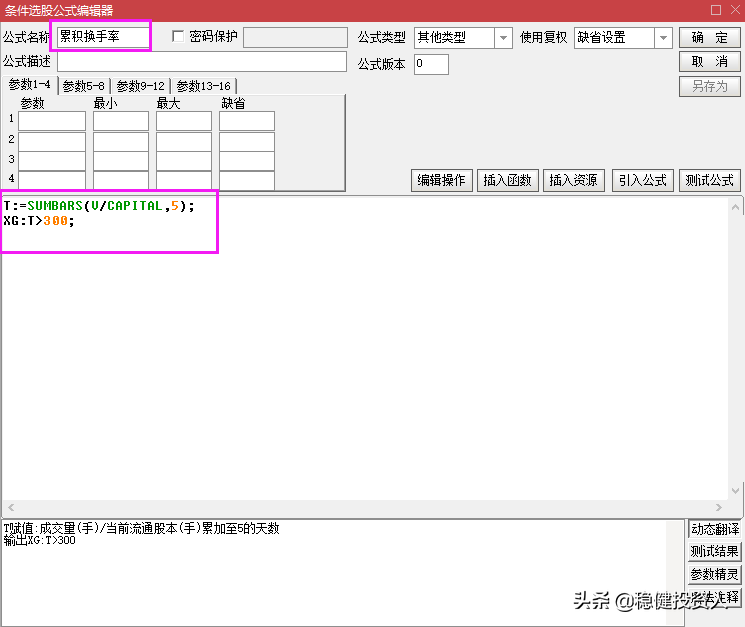The image size is (745, 627).
Task: Click the 公式名称 input field
Action: (103, 37)
